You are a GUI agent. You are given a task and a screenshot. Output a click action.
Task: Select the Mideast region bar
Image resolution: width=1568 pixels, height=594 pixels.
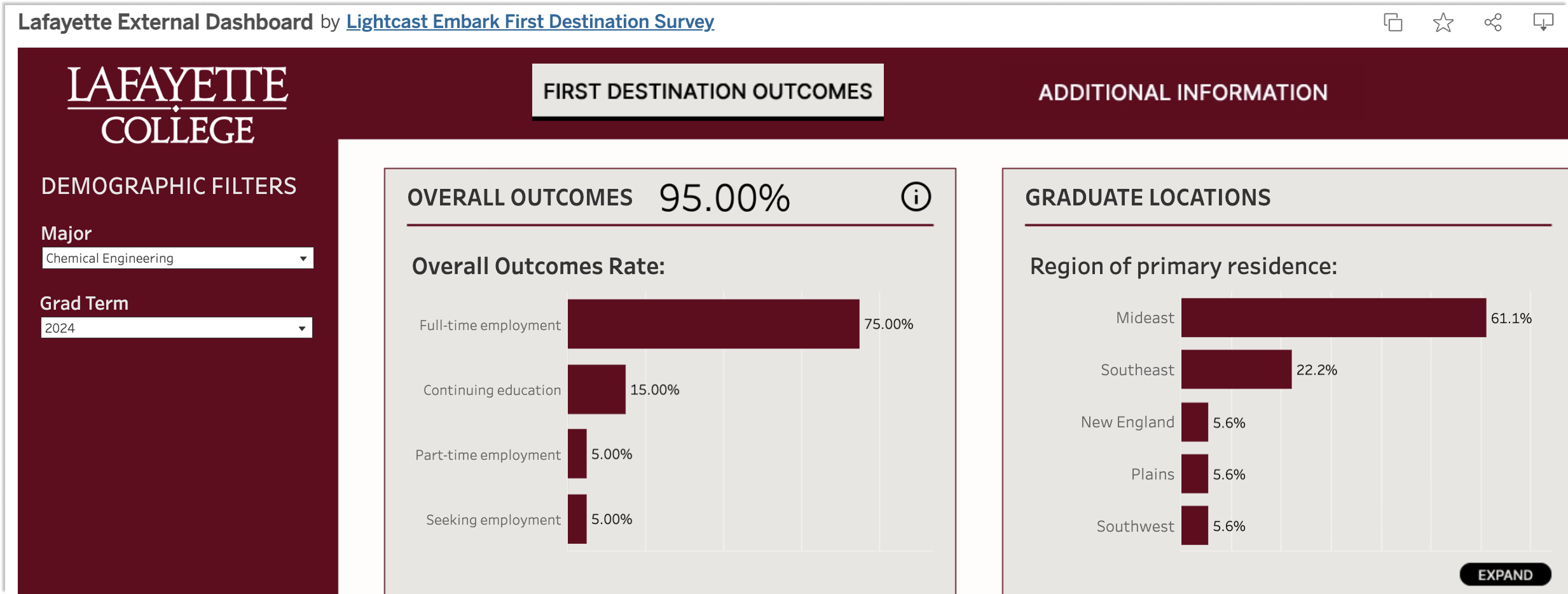coord(1333,318)
